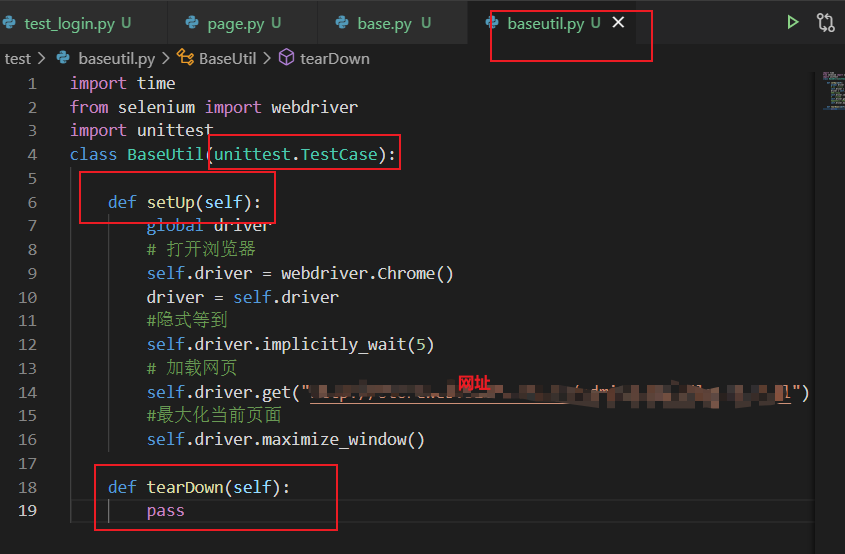Click line number 4 in gutter

point(32,155)
